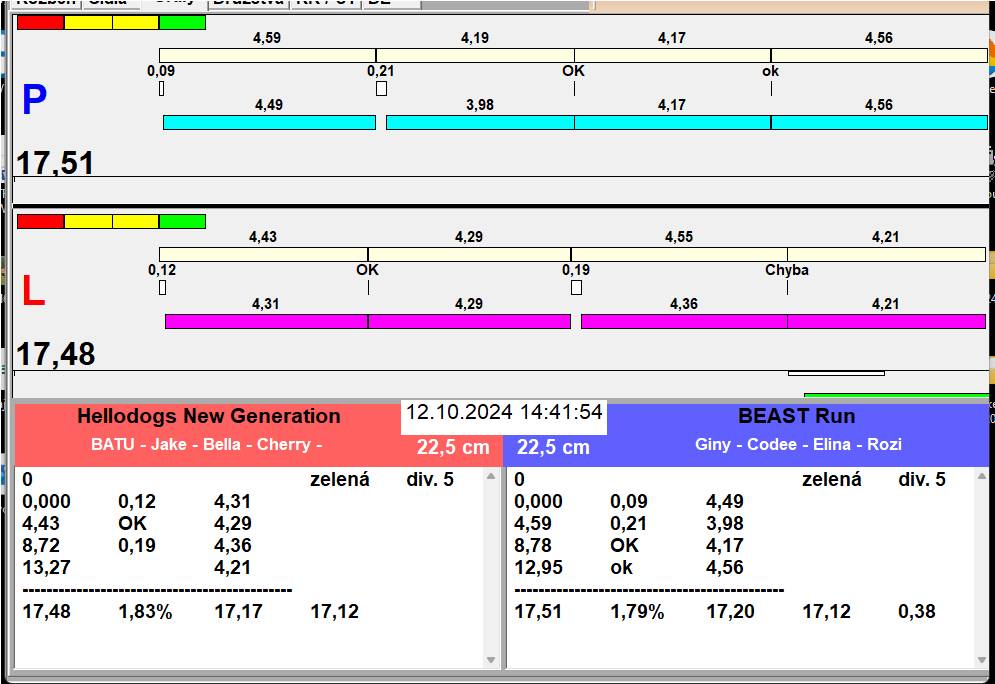Select the first magenta bar labeled 4,31
The width and height of the screenshot is (995, 684).
(266, 321)
